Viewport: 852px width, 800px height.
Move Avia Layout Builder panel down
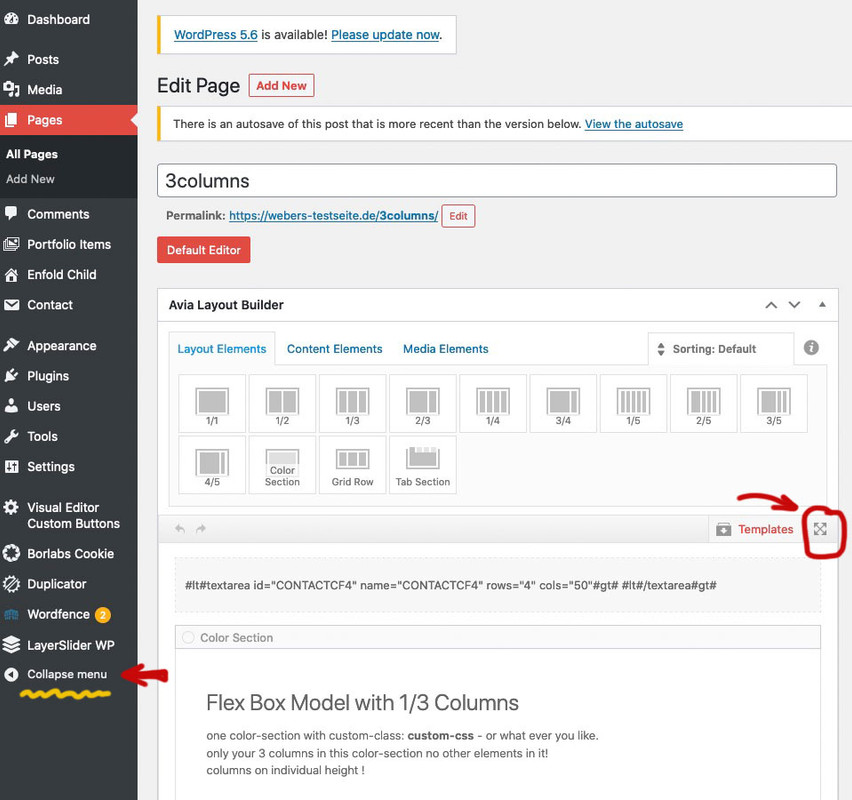point(794,305)
